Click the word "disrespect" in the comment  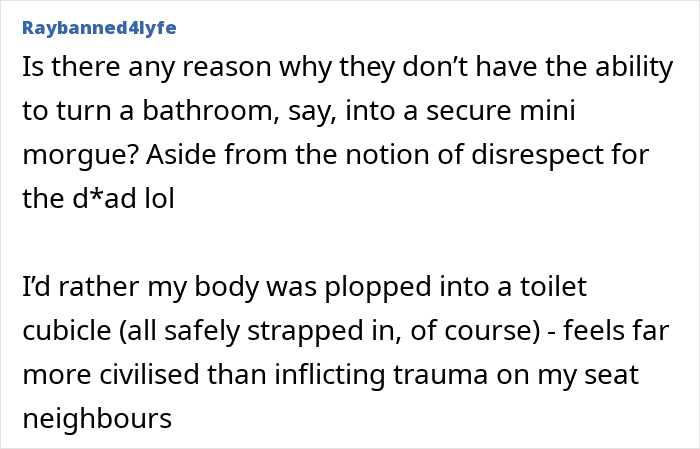tap(536, 156)
